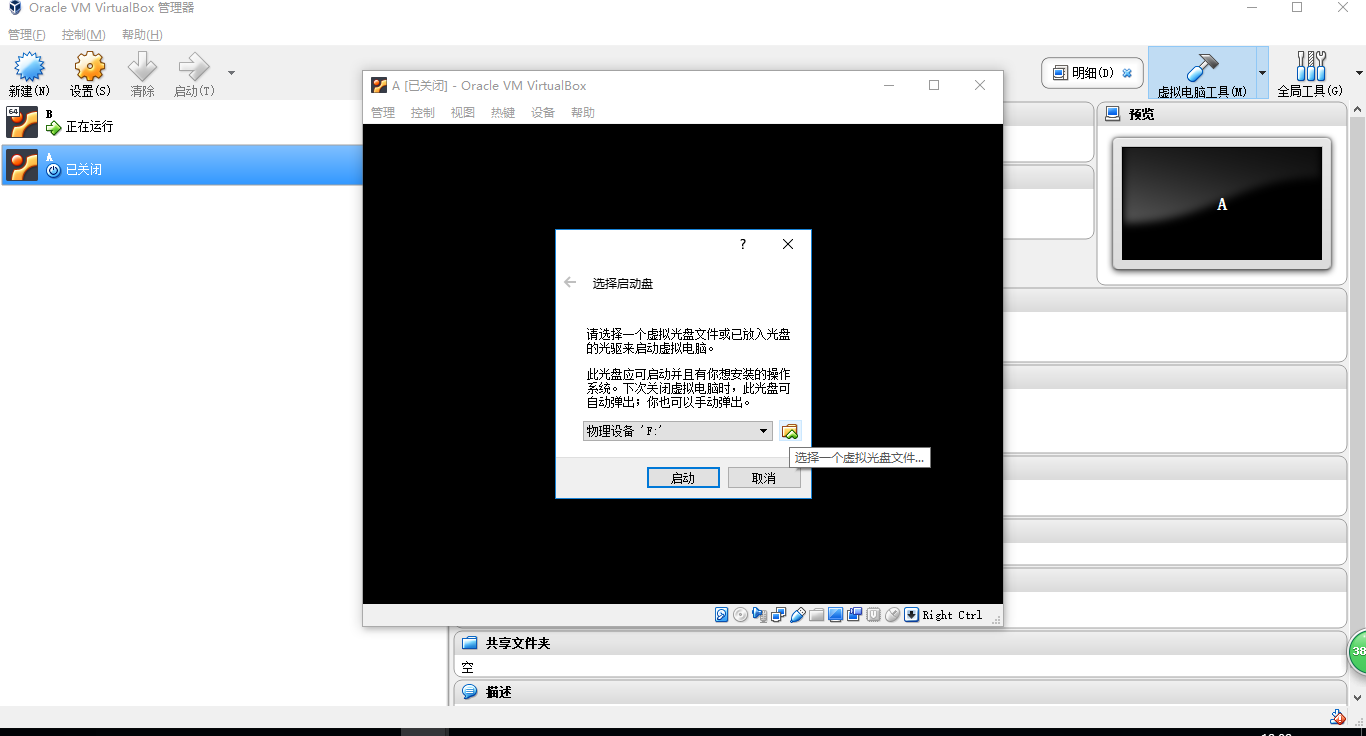1366x736 pixels.
Task: Click the VirtualBox logo in the manager title bar
Action: tap(14, 7)
